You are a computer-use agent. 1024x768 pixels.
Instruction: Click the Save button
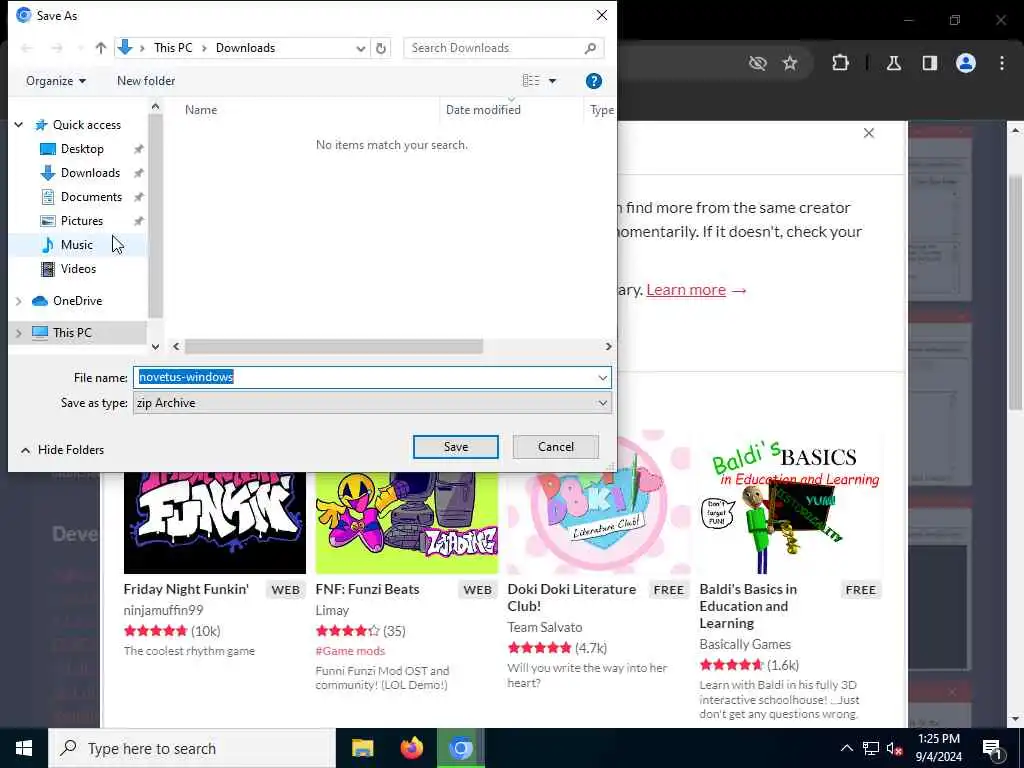click(x=456, y=447)
